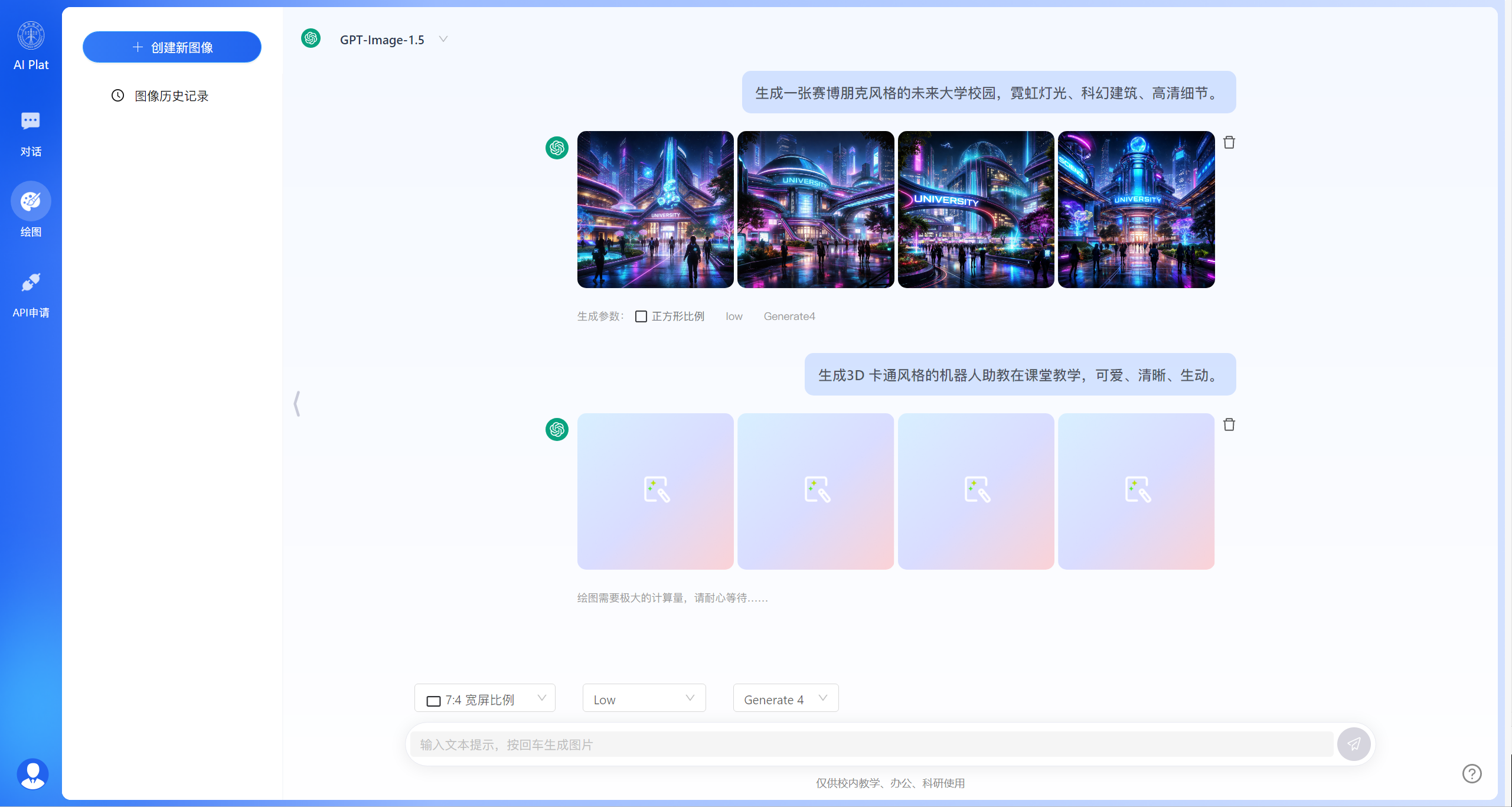Click the AI Plat logo
The width and height of the screenshot is (1512, 807).
[31, 37]
